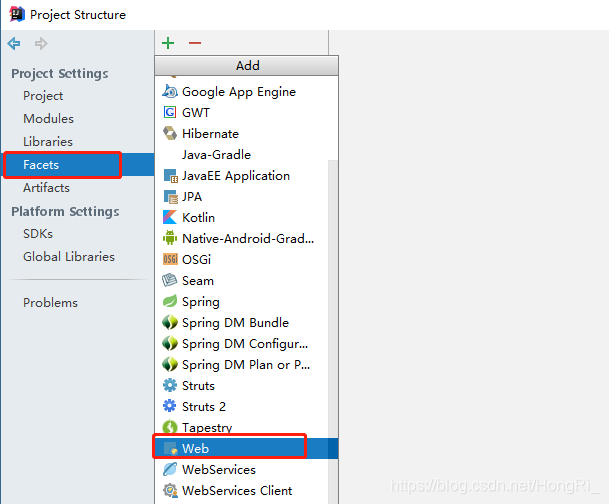609x504 pixels.
Task: Add the WebServices facet
Action: [x=242, y=469]
